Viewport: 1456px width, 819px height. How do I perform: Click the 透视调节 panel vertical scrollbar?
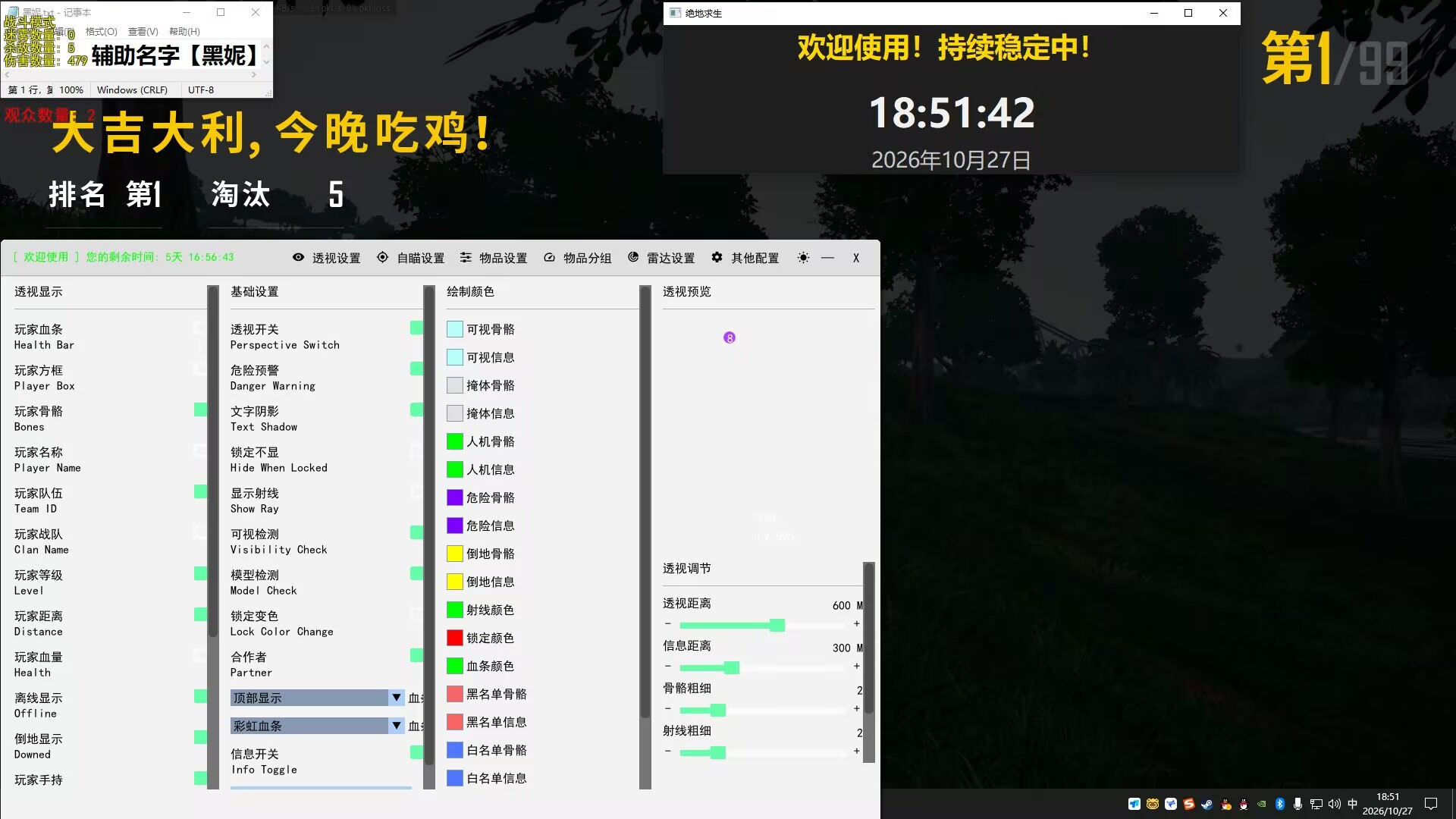tap(869, 661)
